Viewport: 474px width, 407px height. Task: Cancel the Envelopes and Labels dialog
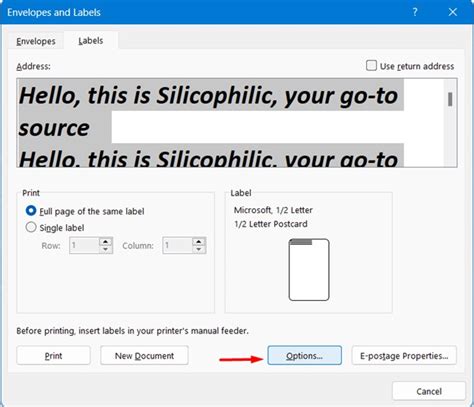point(429,391)
